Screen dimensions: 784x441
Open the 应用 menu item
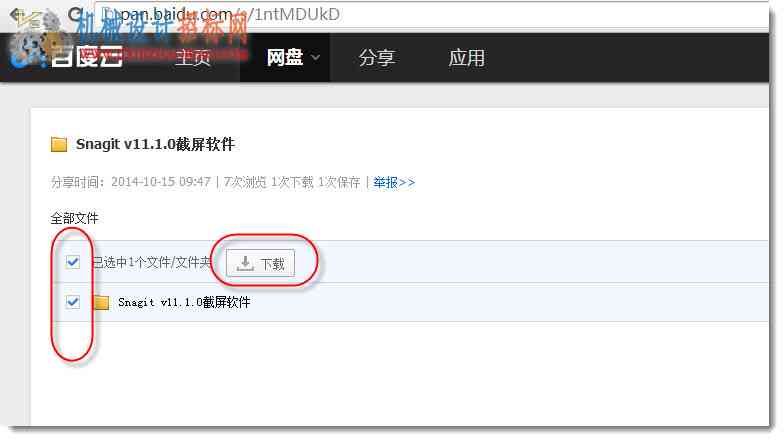click(x=466, y=58)
